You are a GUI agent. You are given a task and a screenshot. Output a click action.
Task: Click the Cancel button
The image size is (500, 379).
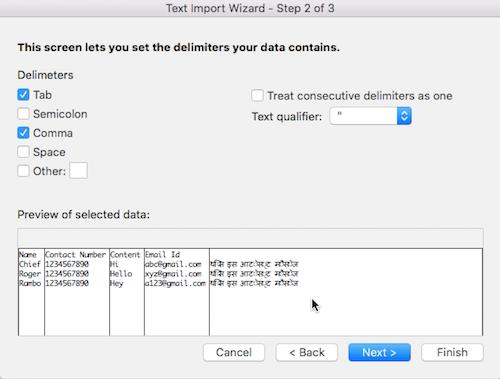tap(234, 352)
